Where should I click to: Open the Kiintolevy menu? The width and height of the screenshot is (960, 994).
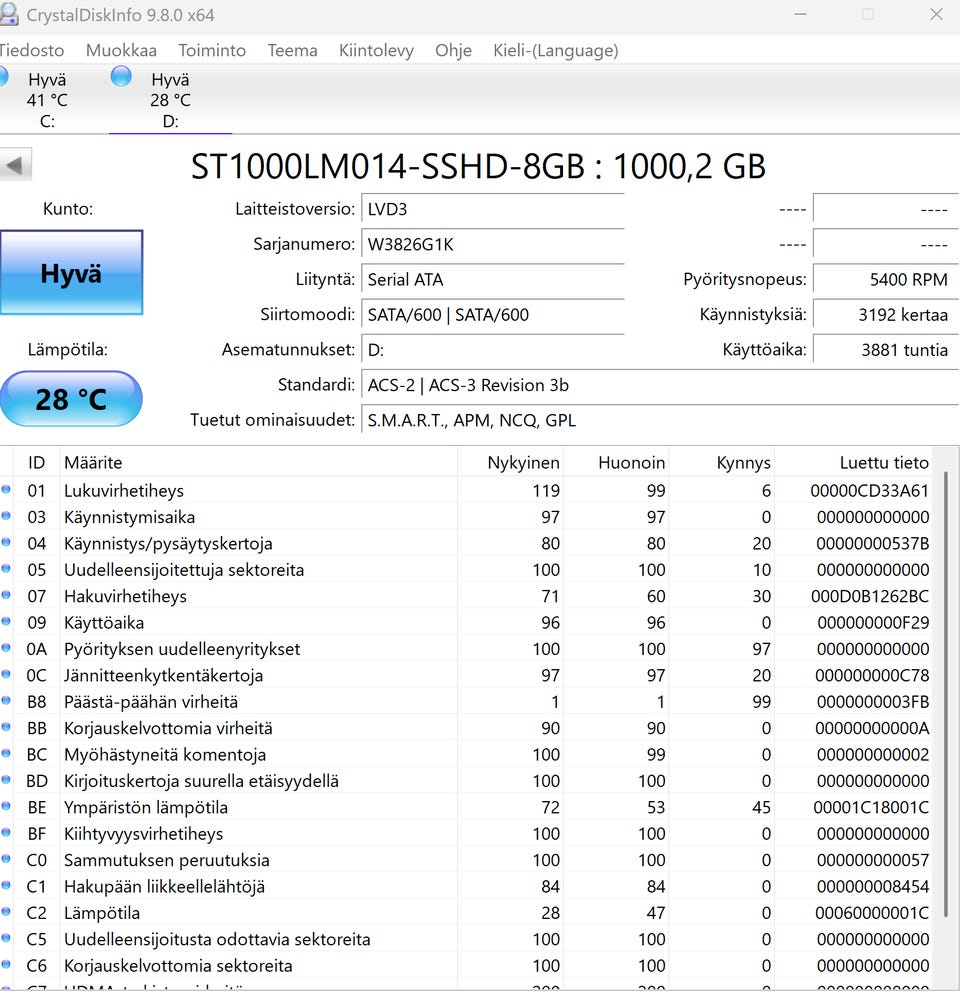point(376,50)
